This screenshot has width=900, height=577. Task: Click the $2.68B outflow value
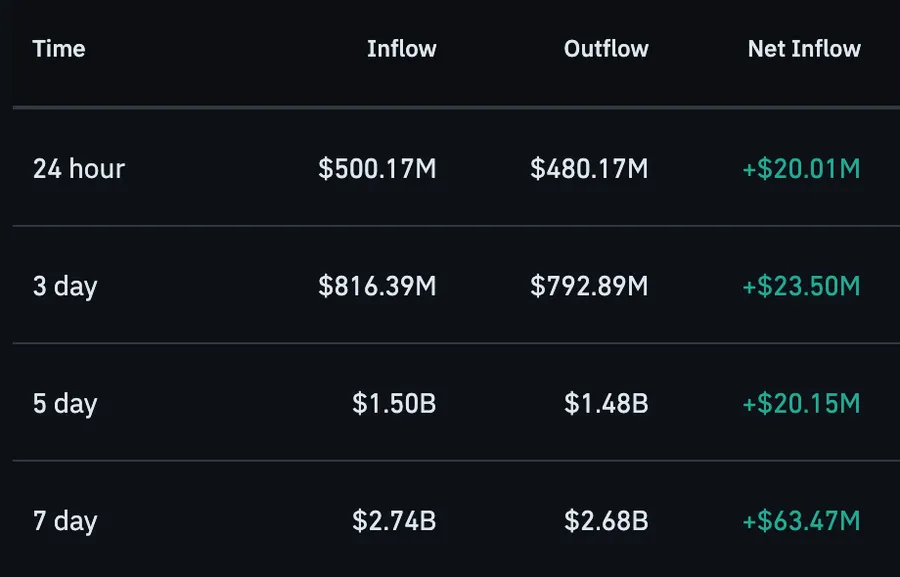pos(606,521)
